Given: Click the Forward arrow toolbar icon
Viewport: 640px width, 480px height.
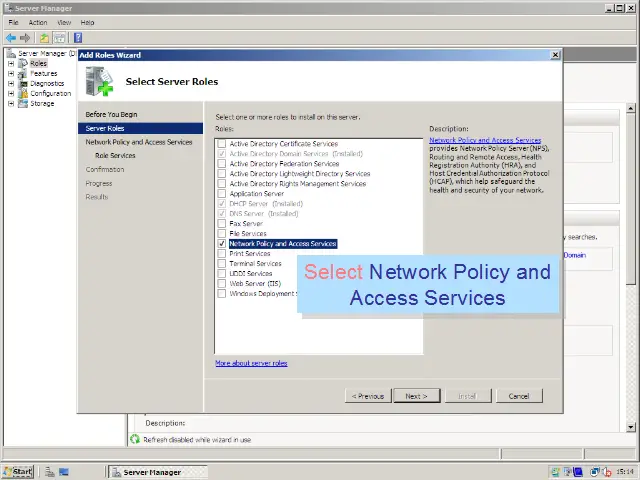Looking at the screenshot, I should pos(25,38).
